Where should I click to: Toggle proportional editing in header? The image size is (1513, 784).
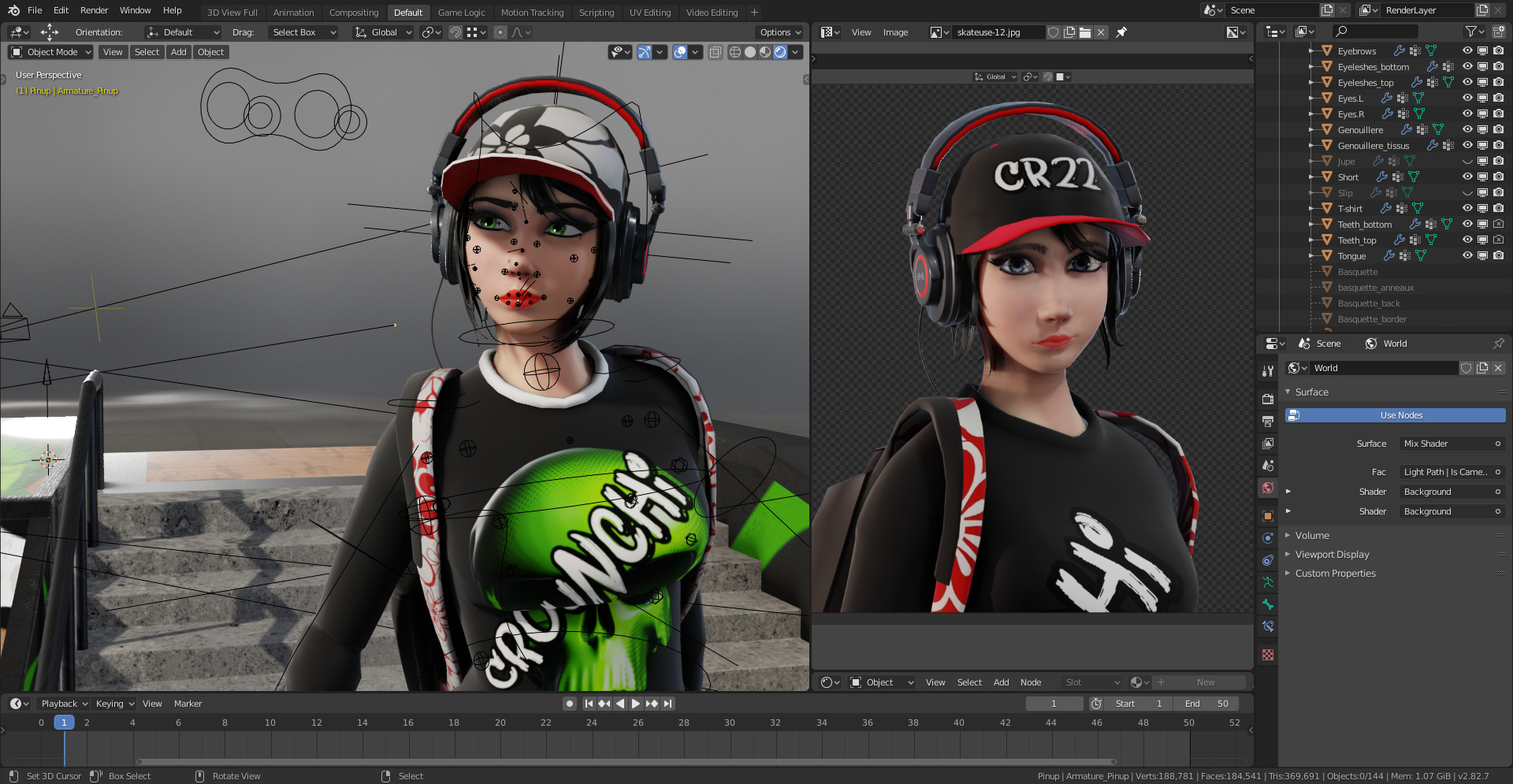pos(500,32)
